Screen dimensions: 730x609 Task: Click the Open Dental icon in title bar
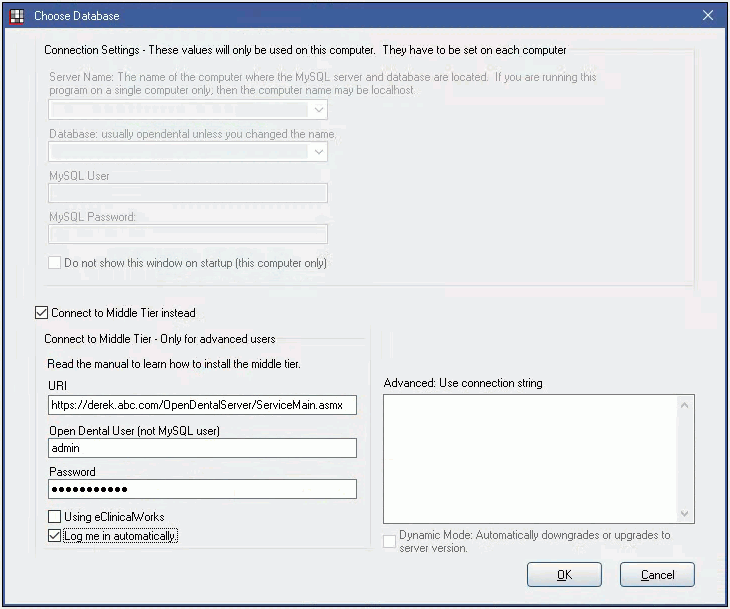(16, 16)
